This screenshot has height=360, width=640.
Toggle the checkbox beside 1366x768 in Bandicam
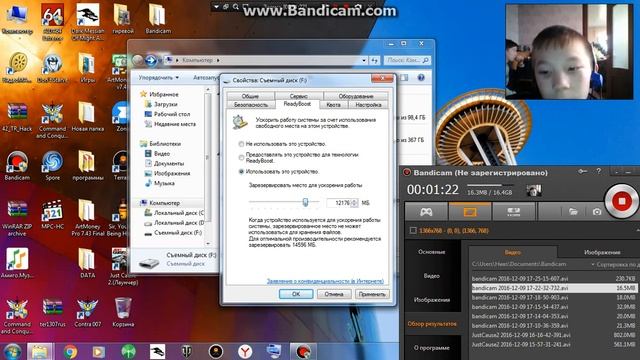point(413,231)
